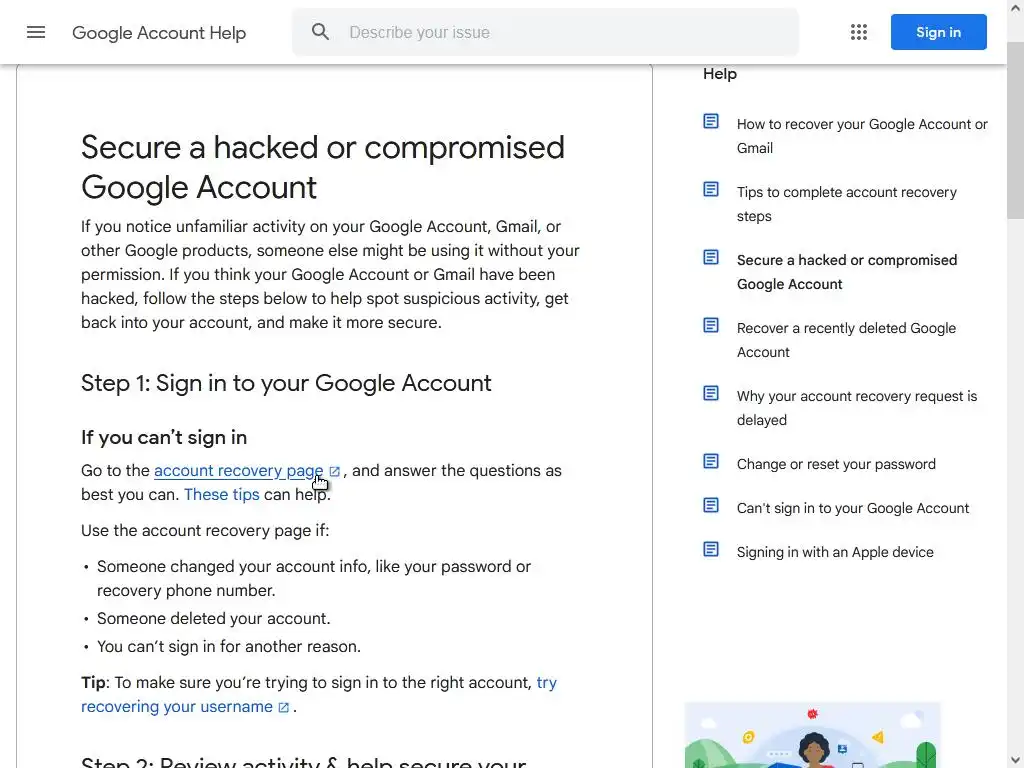Click the article icon beside 'Tips to complete'
This screenshot has width=1024, height=768.
tap(711, 189)
